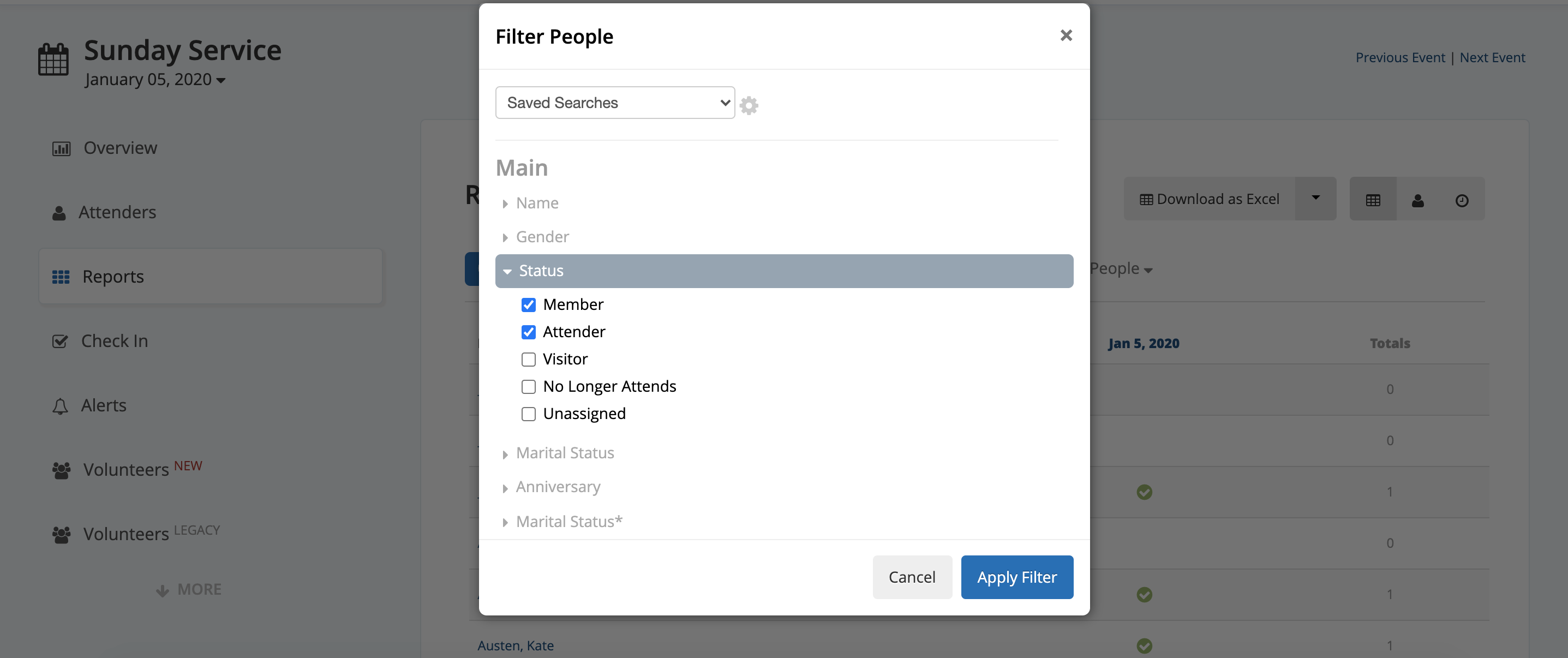Screen dimensions: 1568x658
Task: Click the MORE down arrow icon
Action: pyautogui.click(x=162, y=590)
